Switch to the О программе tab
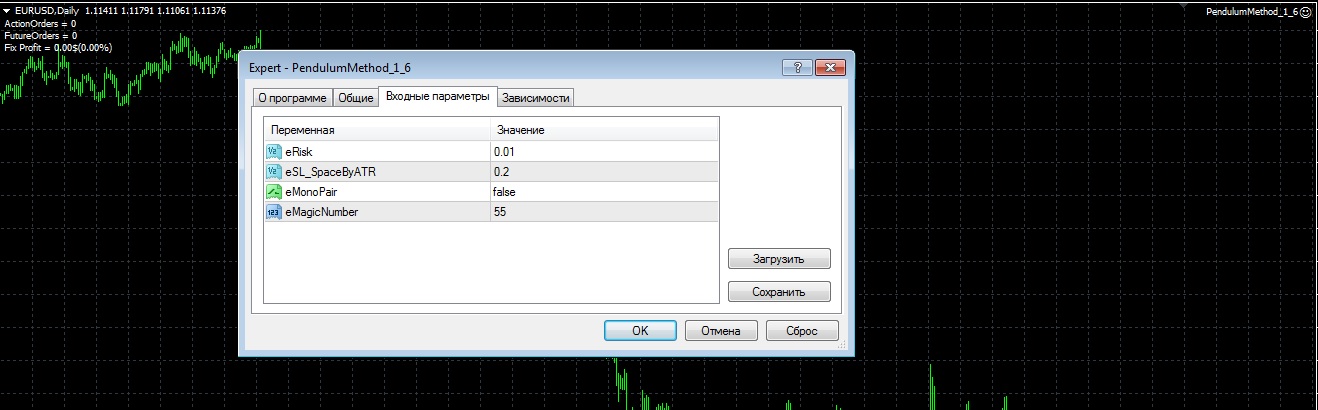 click(x=291, y=98)
